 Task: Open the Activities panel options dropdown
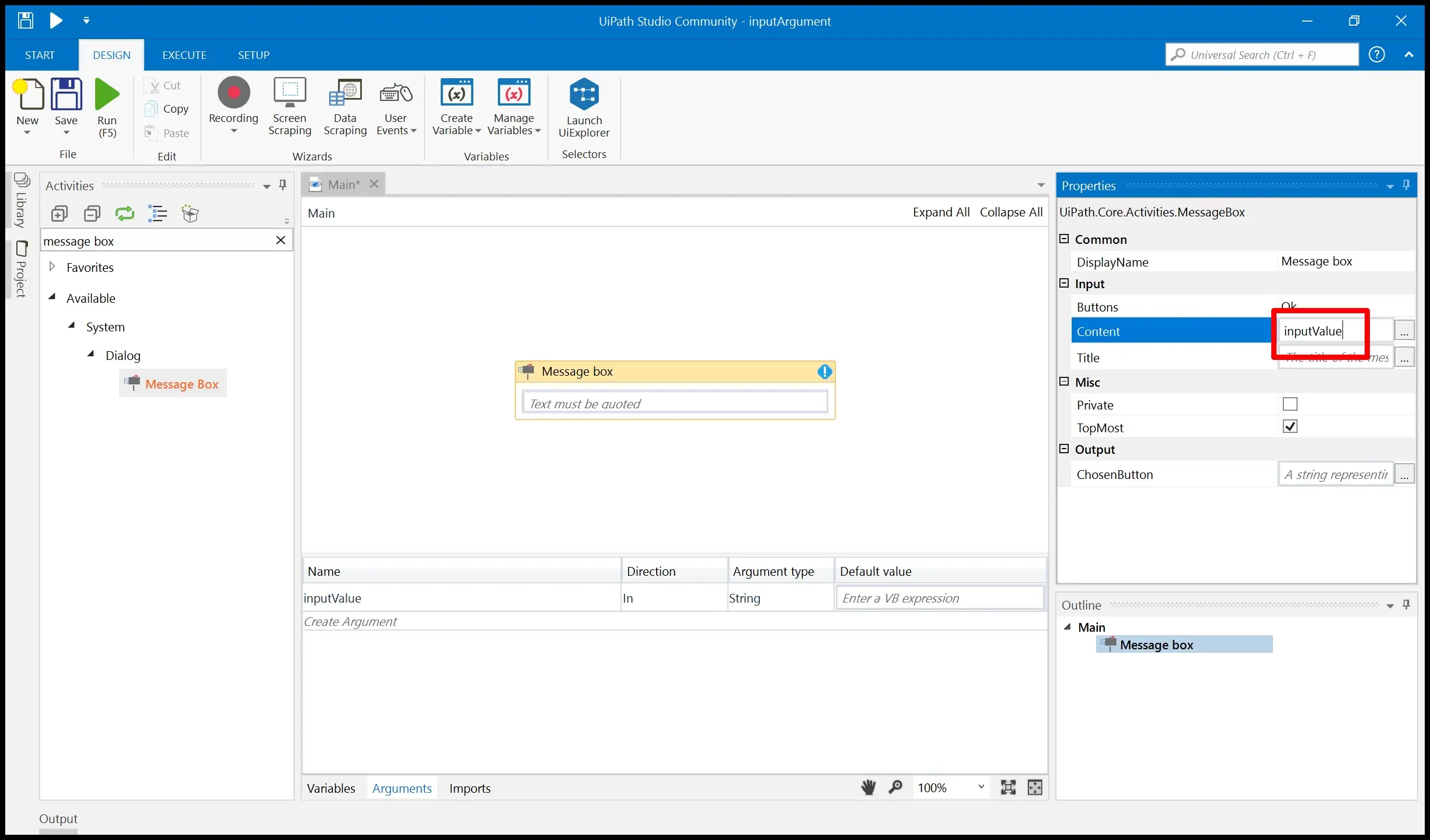click(266, 187)
